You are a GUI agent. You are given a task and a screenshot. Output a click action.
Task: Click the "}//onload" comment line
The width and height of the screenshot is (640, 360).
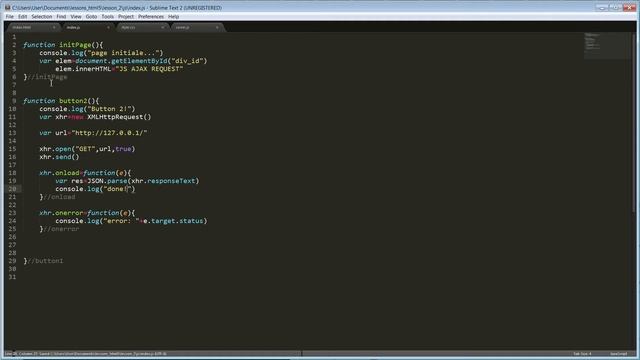[x=57, y=197]
